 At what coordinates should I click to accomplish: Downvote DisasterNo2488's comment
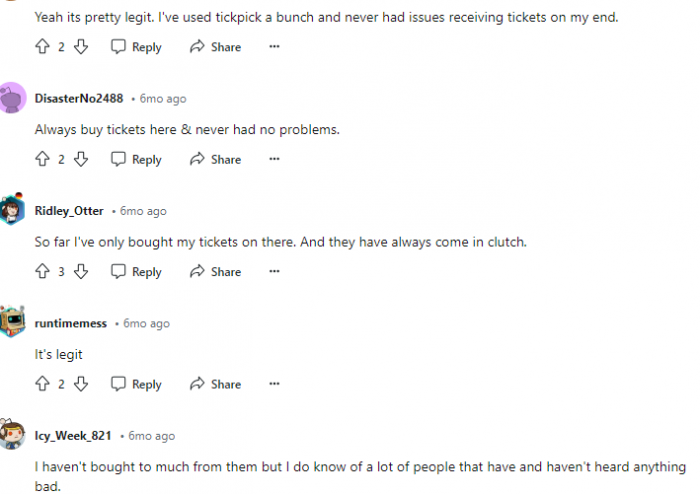pos(81,159)
